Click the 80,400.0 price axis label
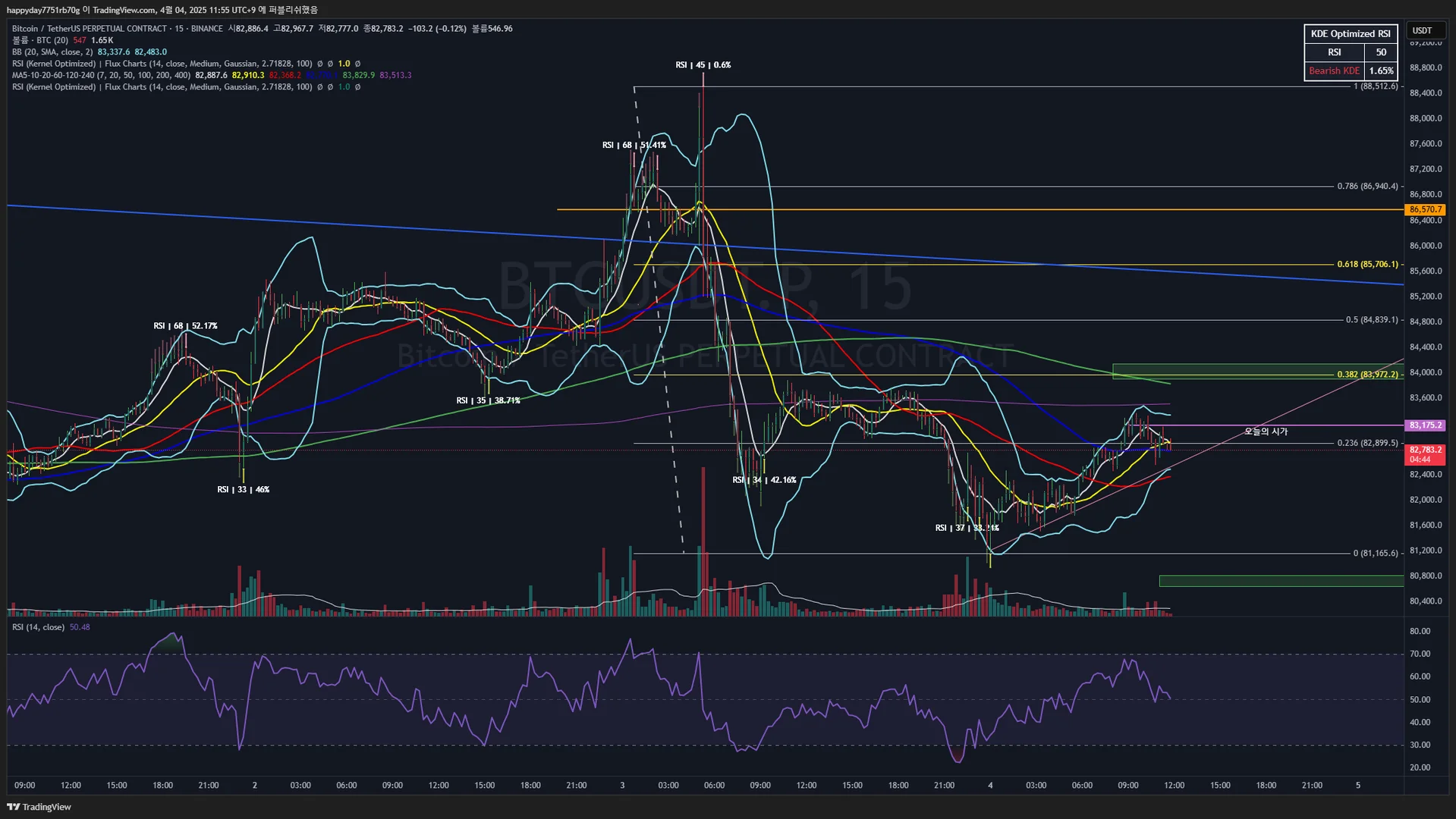Viewport: 1456px width, 819px height. (1426, 601)
